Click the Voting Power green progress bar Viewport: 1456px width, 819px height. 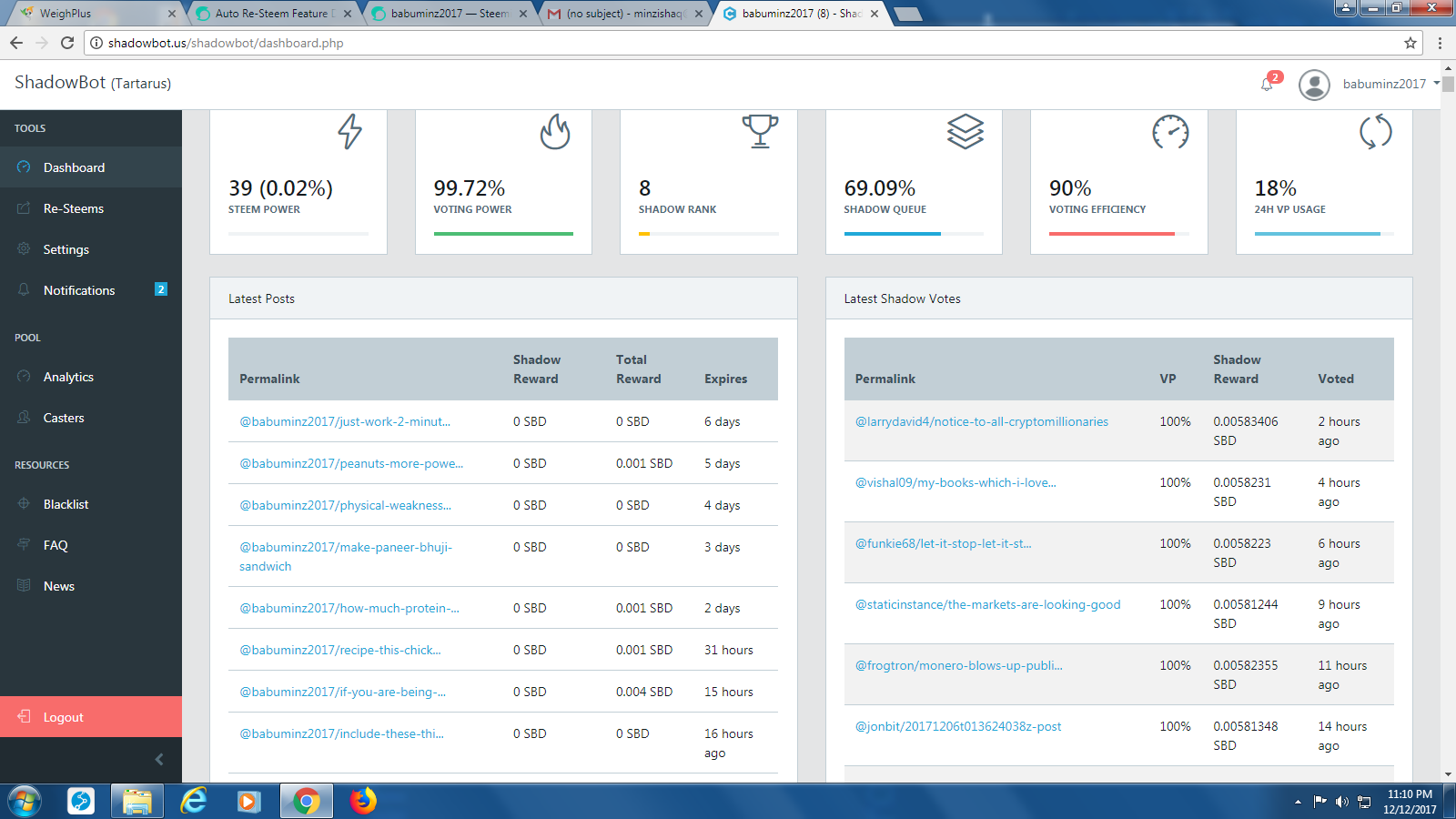pyautogui.click(x=503, y=234)
